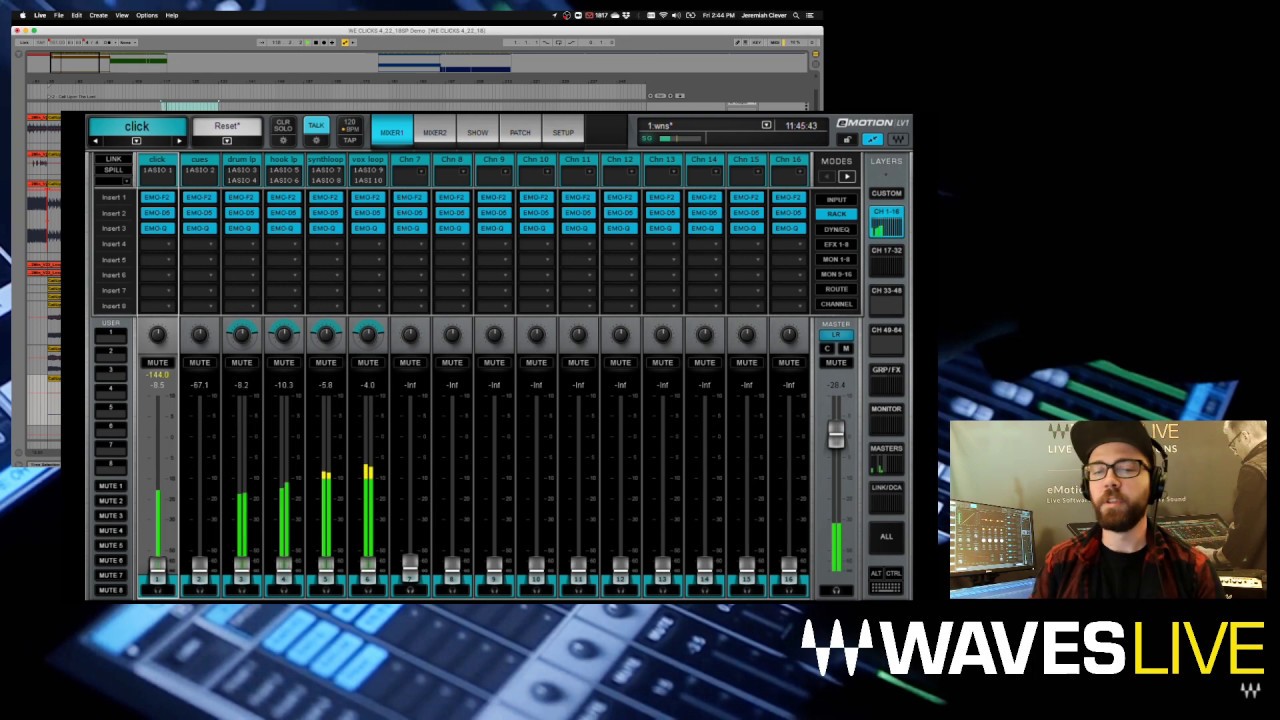Switch to the SETUP tab
Viewport: 1280px width, 720px height.
(x=563, y=132)
